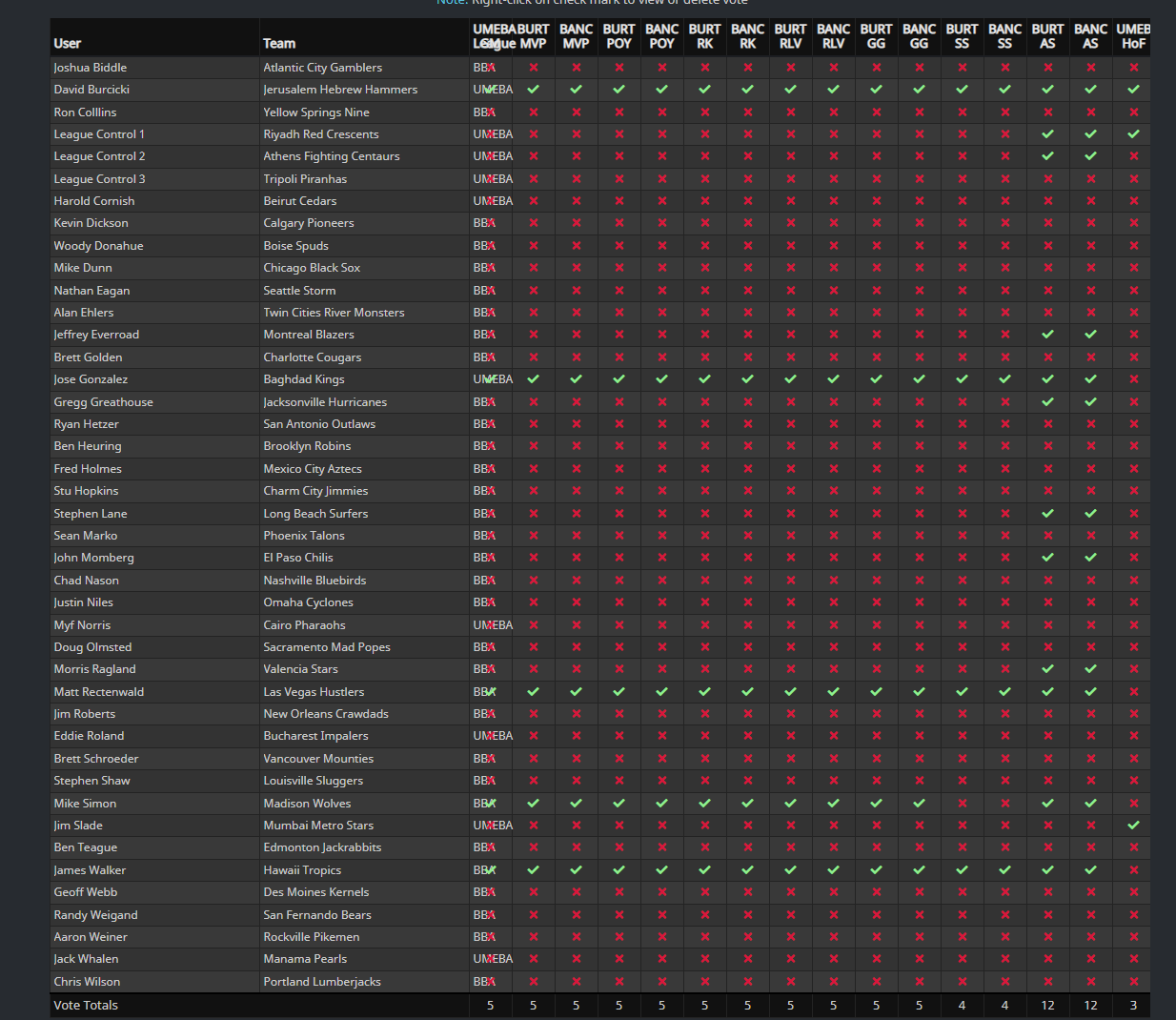Select user name Woody Donahue
The image size is (1176, 1020).
98,246
